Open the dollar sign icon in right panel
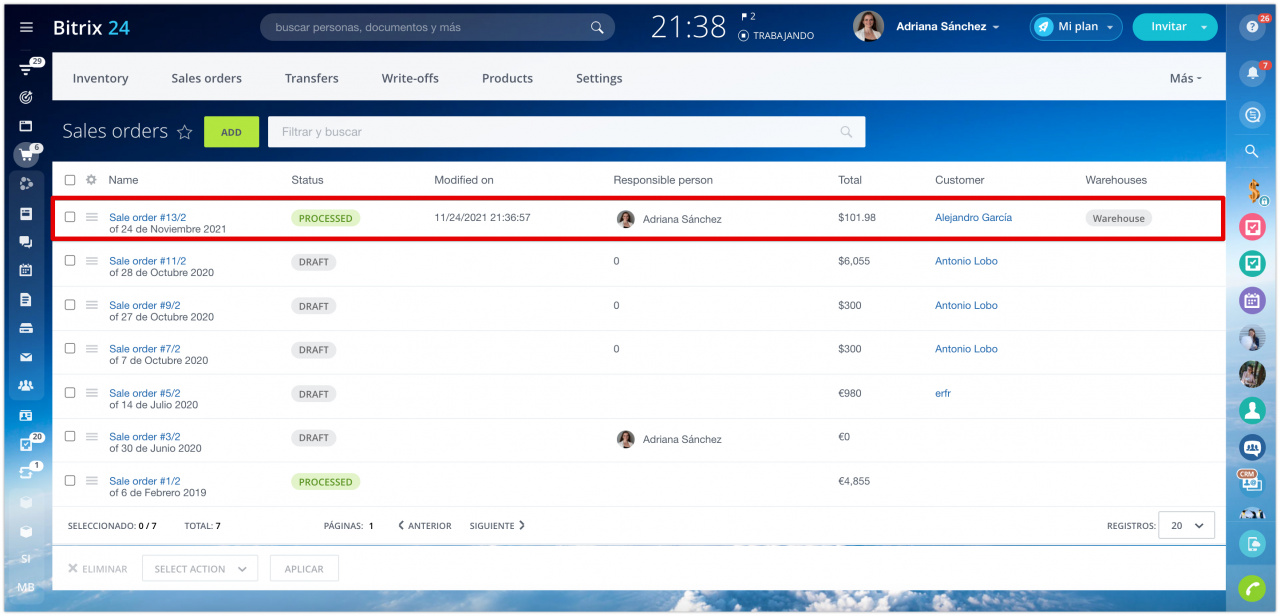1280x616 pixels. click(x=1252, y=190)
